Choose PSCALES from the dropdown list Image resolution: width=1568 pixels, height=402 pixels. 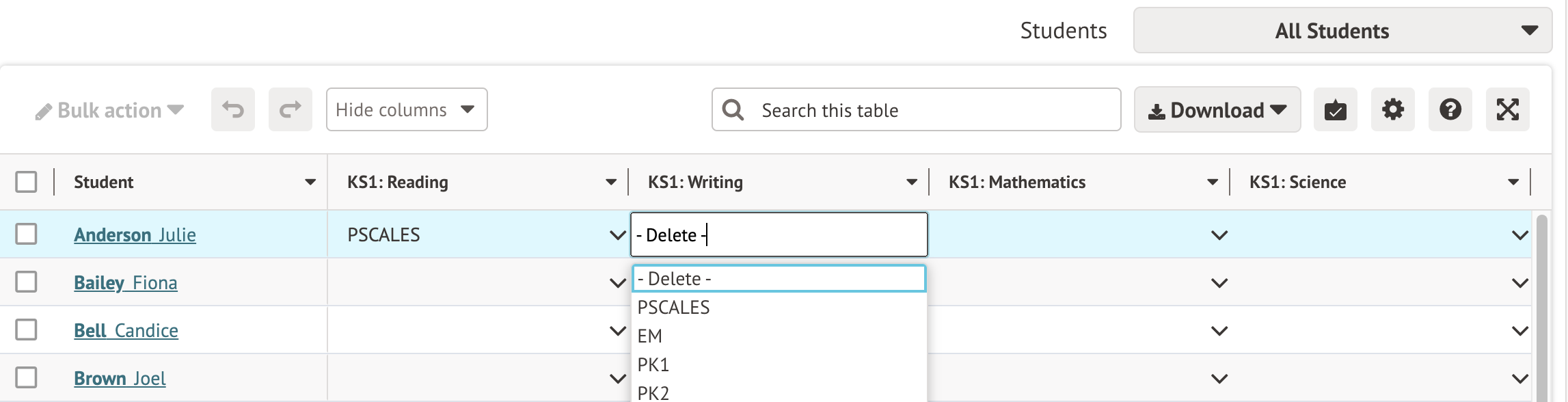674,308
